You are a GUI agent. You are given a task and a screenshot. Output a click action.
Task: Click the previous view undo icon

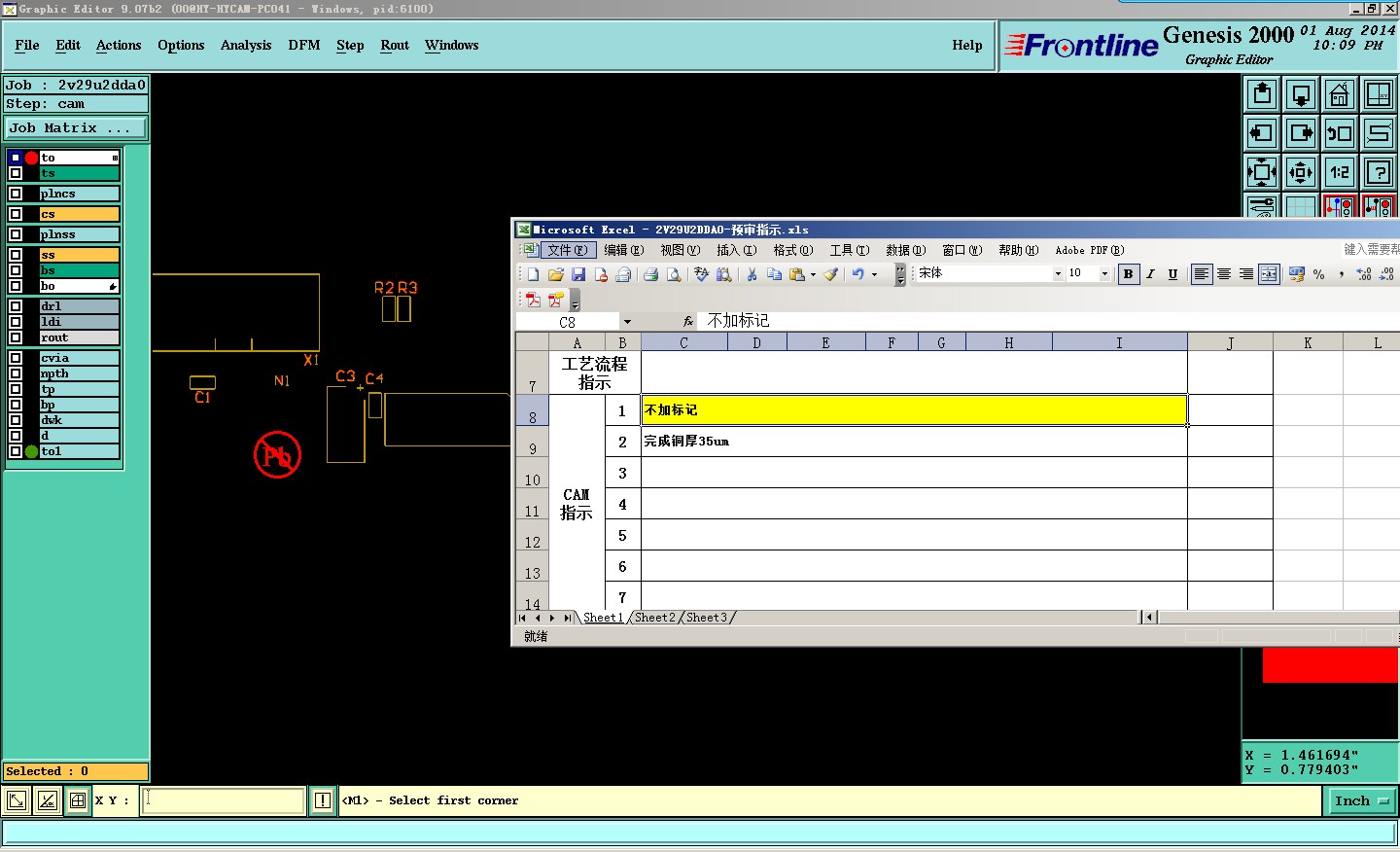tap(1340, 133)
